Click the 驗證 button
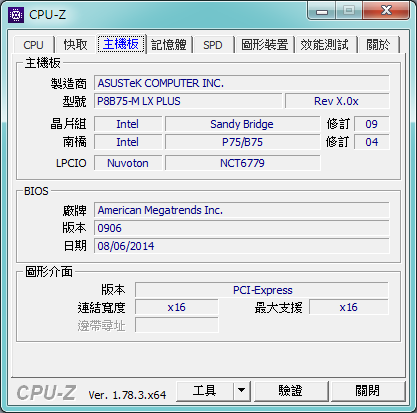The width and height of the screenshot is (417, 413). pyautogui.click(x=291, y=391)
